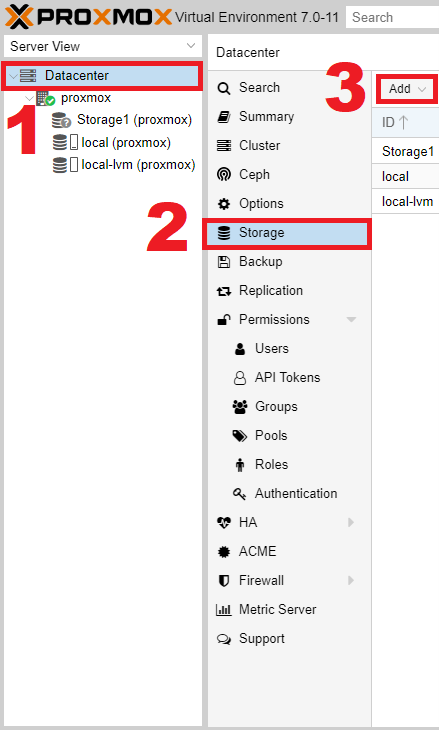Click the Metric Server chart icon
The width and height of the screenshot is (439, 730).
(224, 610)
